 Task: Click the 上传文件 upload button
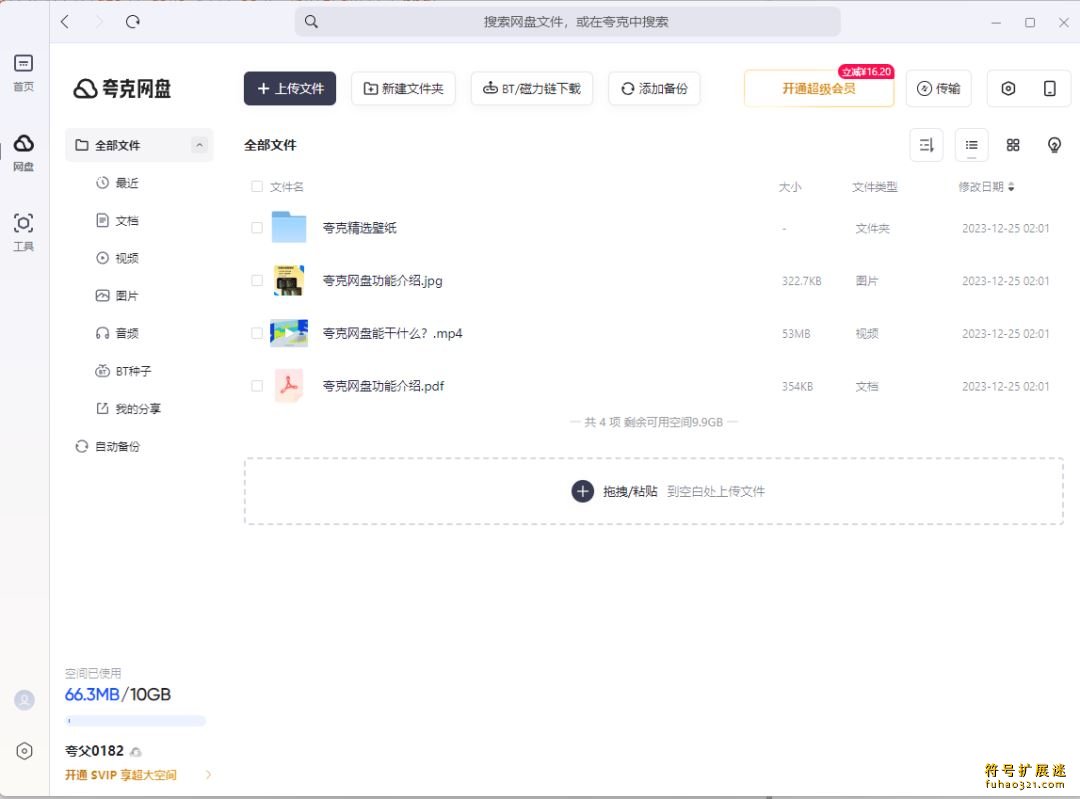point(290,88)
